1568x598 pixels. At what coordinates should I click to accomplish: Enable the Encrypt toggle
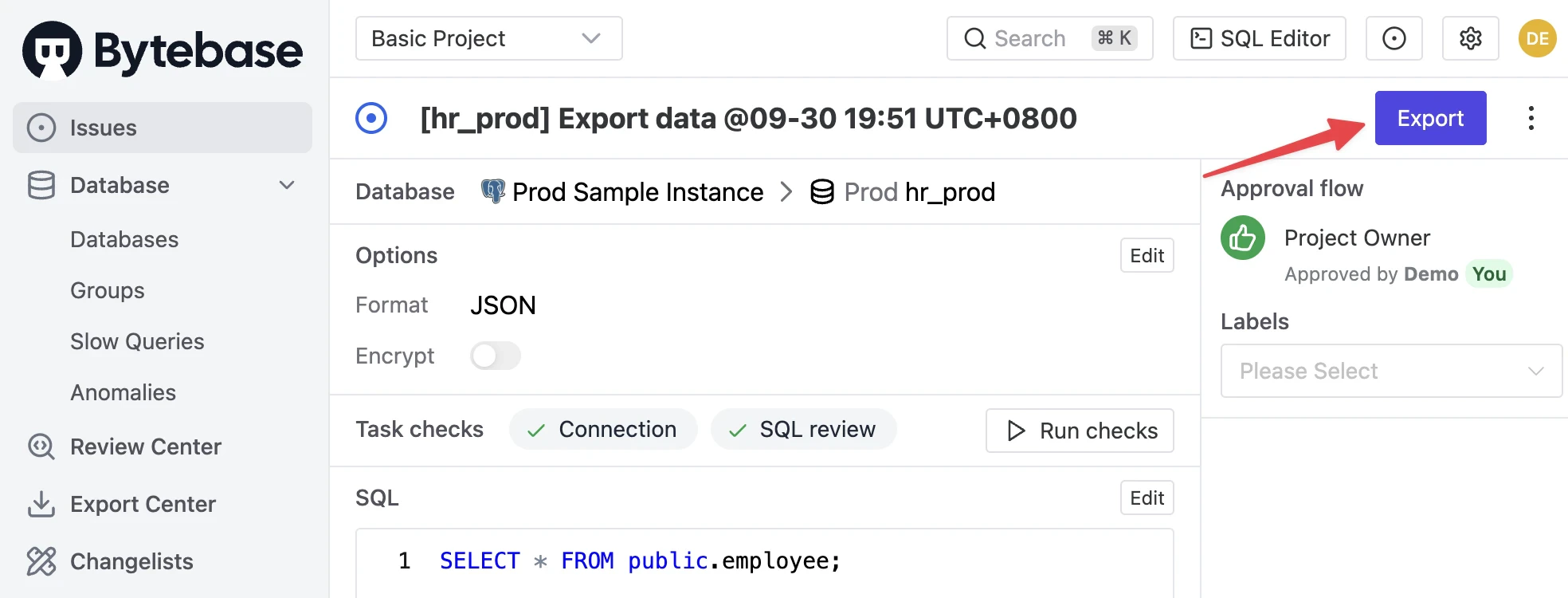coord(495,356)
